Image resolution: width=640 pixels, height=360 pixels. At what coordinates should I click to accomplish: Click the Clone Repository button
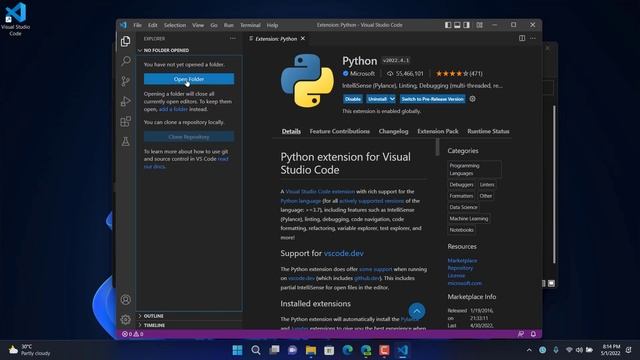[189, 137]
